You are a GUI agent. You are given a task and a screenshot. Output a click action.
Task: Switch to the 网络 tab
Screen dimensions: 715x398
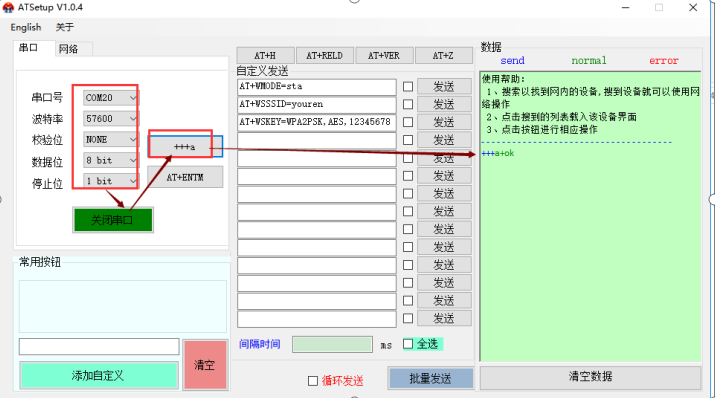(68, 49)
